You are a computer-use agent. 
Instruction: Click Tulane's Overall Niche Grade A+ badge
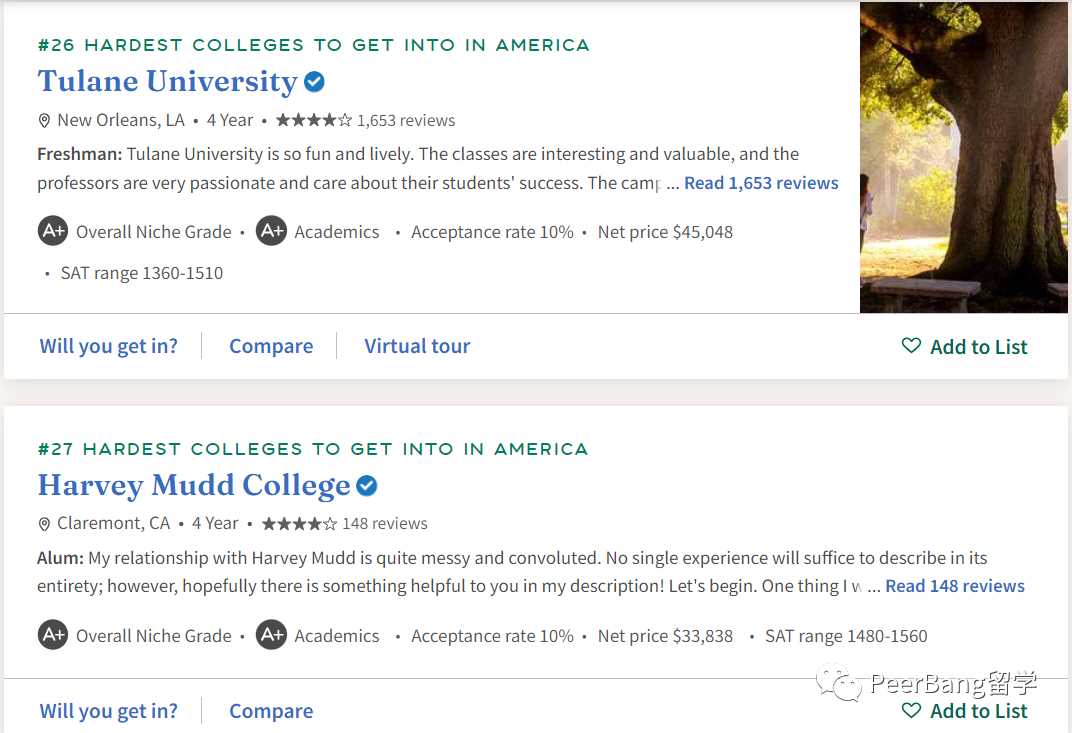(53, 232)
